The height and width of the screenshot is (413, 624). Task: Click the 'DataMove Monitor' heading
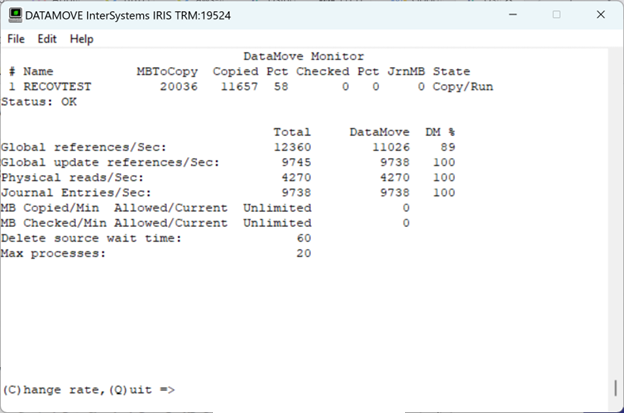coord(304,56)
